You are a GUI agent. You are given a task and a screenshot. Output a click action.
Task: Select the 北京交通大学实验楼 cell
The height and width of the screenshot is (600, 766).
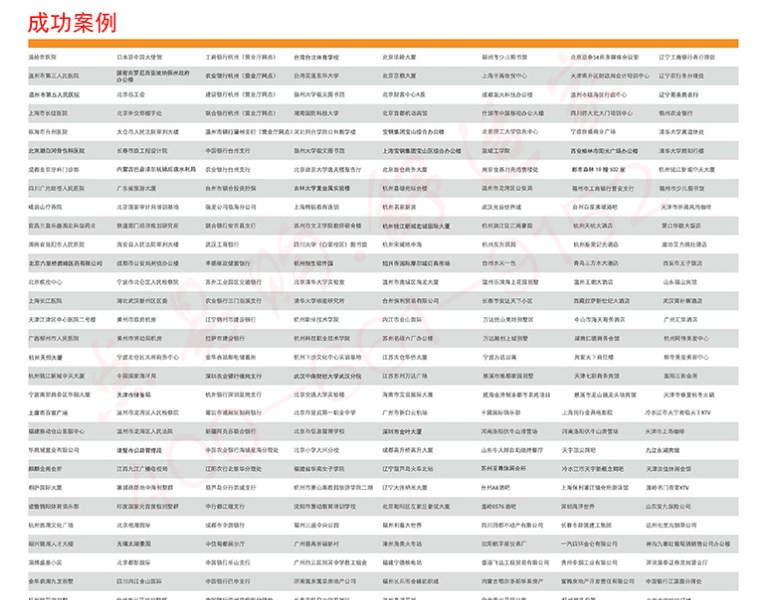pyautogui.click(x=319, y=395)
